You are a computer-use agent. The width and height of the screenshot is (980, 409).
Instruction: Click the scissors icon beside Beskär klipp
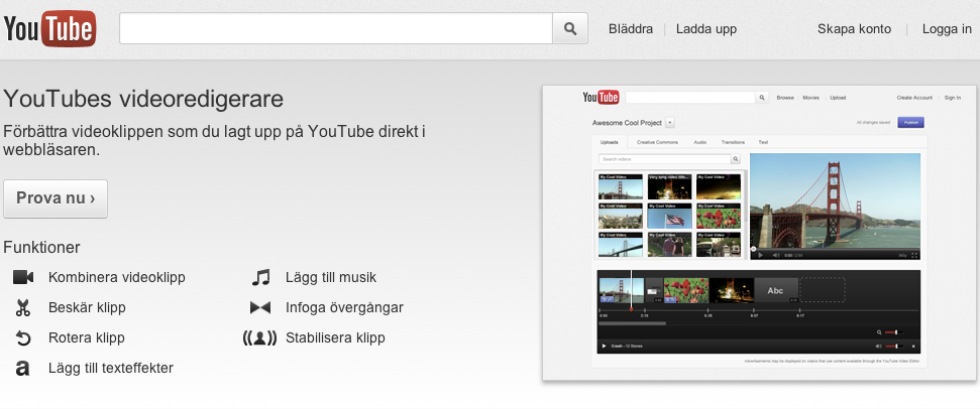[23, 308]
